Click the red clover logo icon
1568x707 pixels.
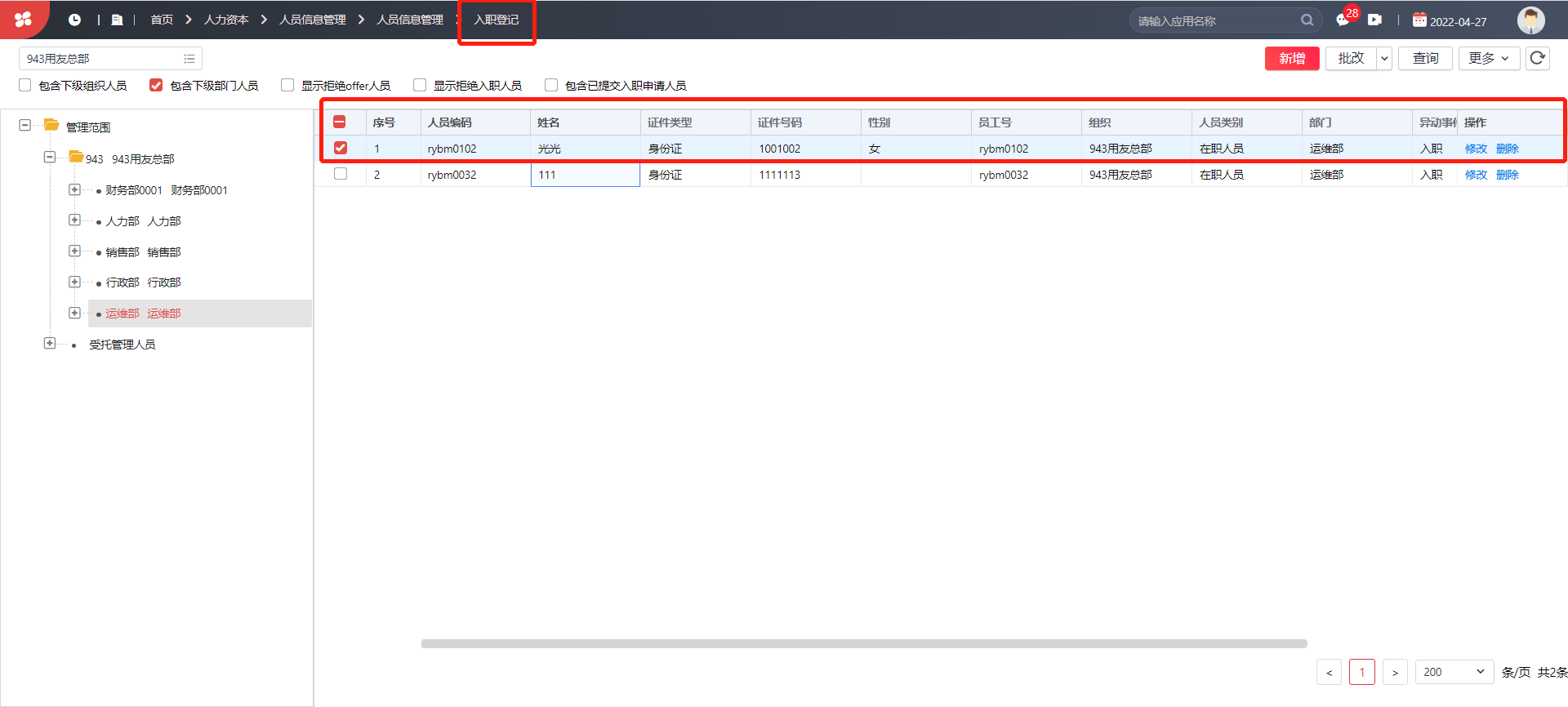(23, 19)
